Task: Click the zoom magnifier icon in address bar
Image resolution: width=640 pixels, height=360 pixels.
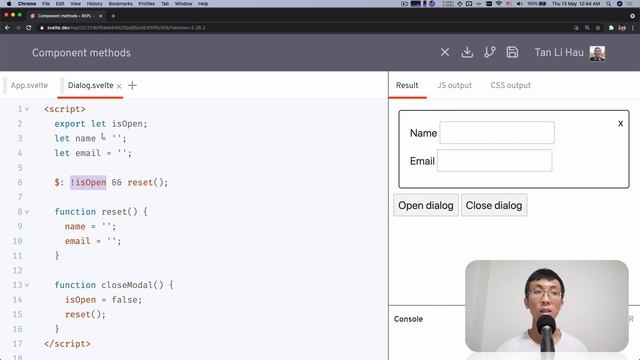Action: [x=587, y=28]
